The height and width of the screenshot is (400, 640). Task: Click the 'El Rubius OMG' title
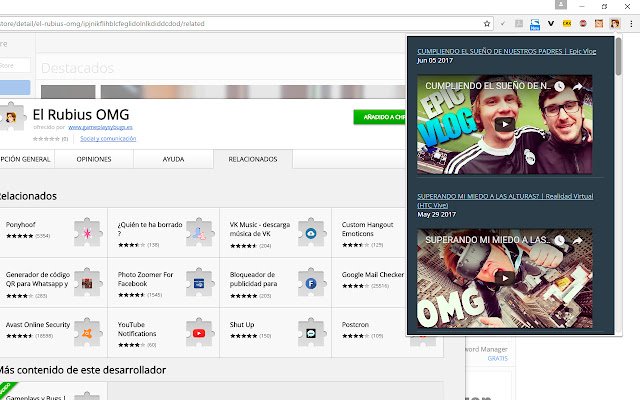coord(81,114)
